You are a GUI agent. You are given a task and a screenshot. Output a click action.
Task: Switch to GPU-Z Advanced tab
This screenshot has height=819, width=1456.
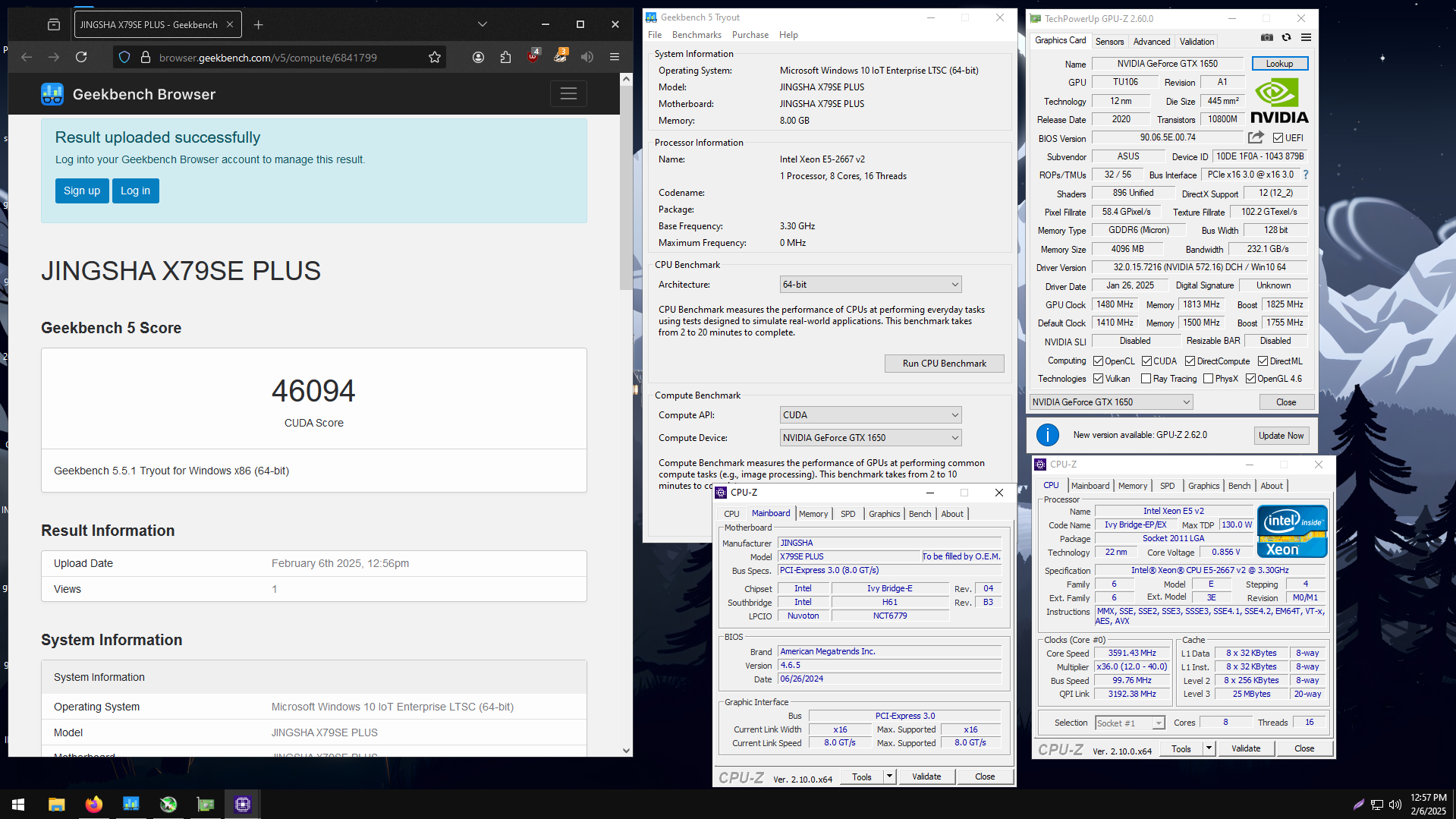click(x=1151, y=42)
